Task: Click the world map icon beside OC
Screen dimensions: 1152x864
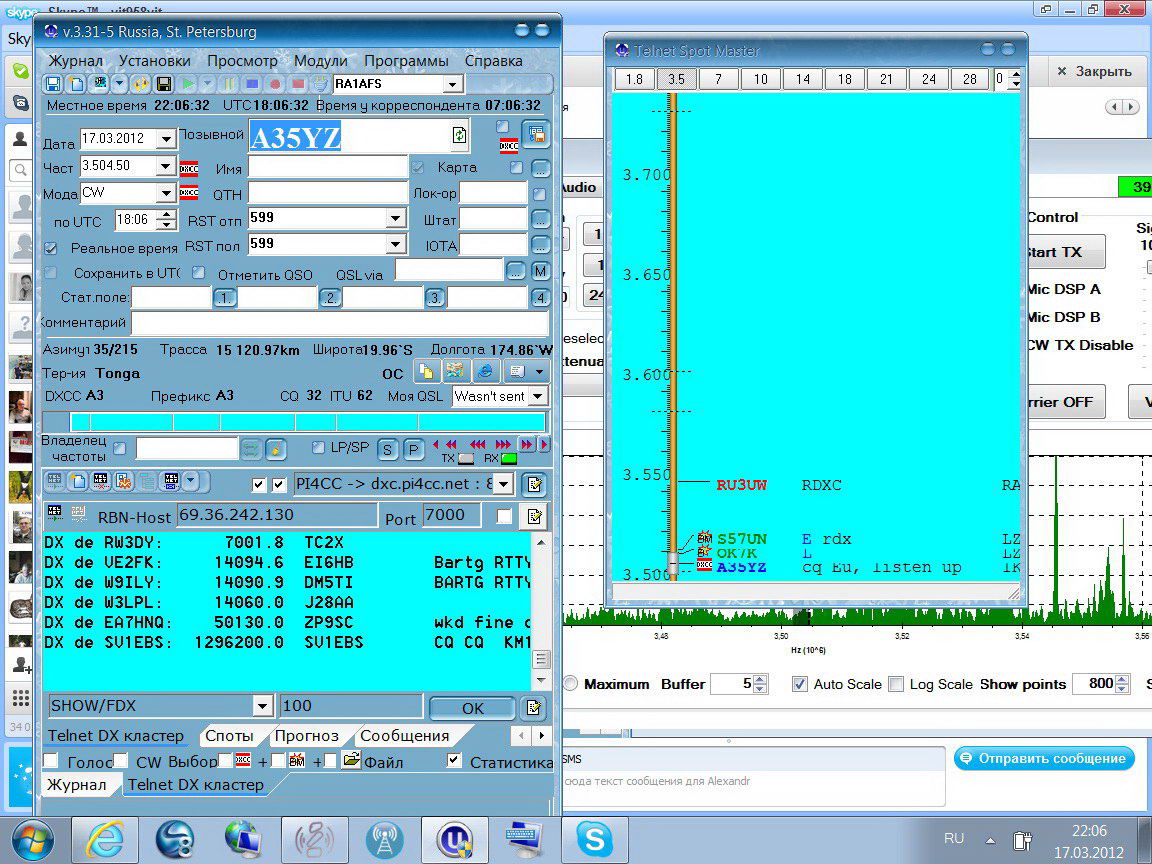Action: [x=456, y=372]
